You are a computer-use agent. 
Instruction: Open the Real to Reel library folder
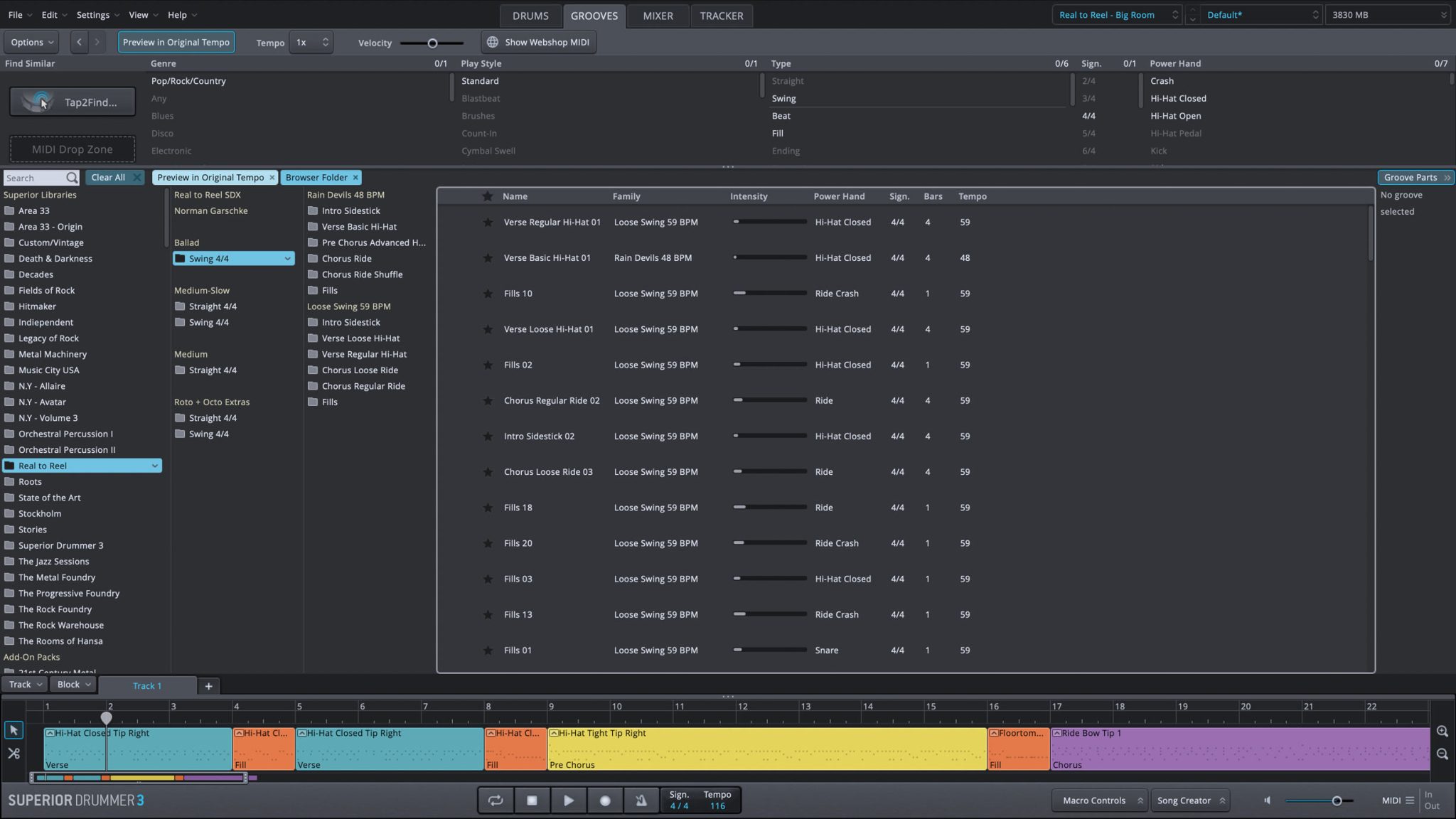click(82, 466)
